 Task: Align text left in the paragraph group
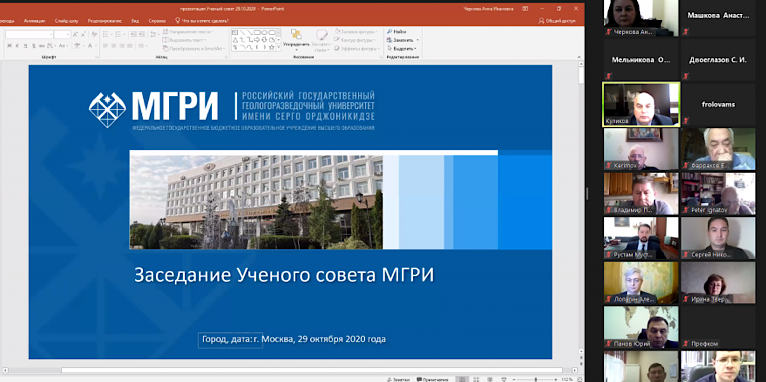tap(105, 45)
